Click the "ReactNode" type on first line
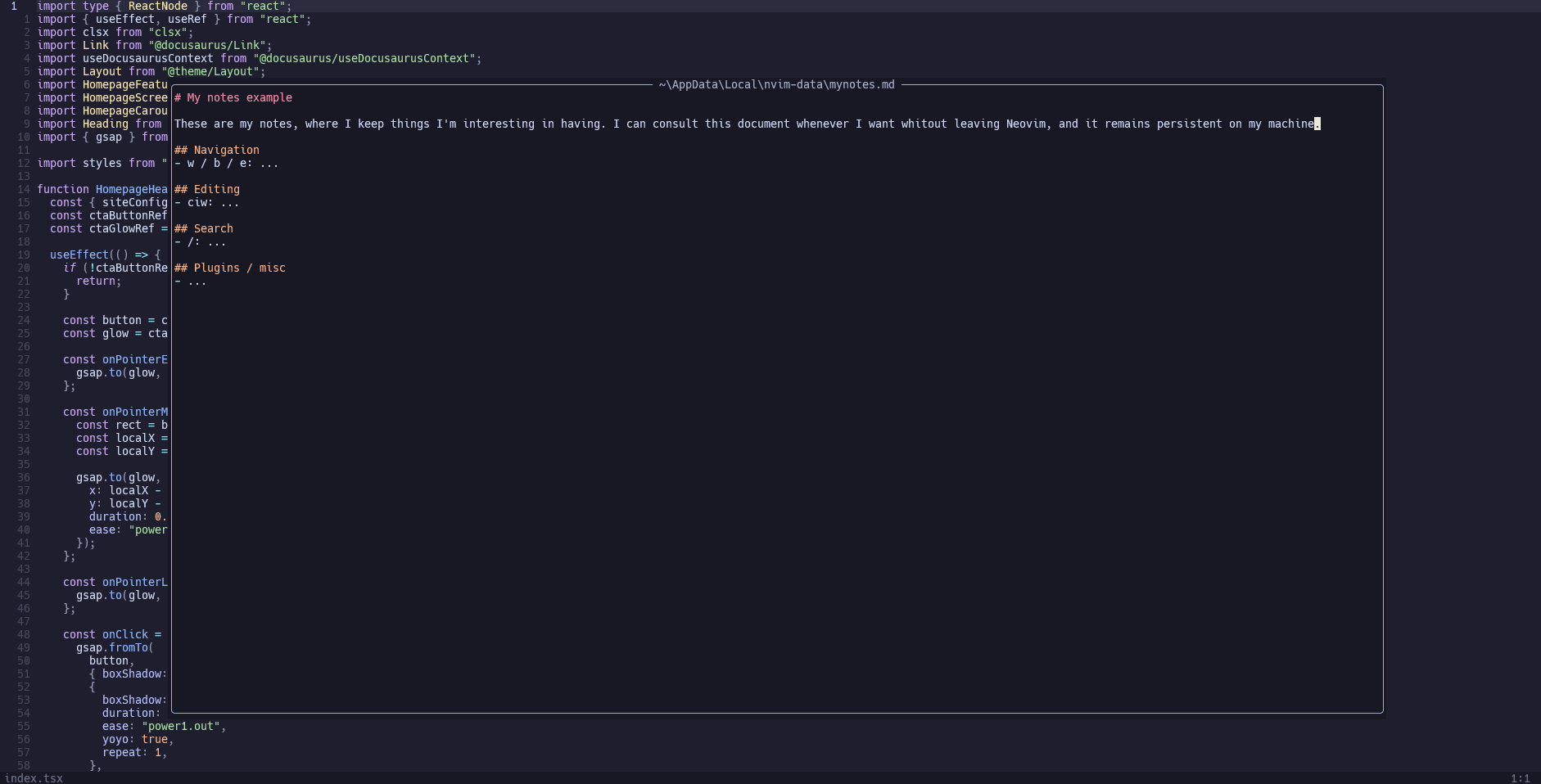This screenshot has height=784, width=1541. pyautogui.click(x=157, y=6)
